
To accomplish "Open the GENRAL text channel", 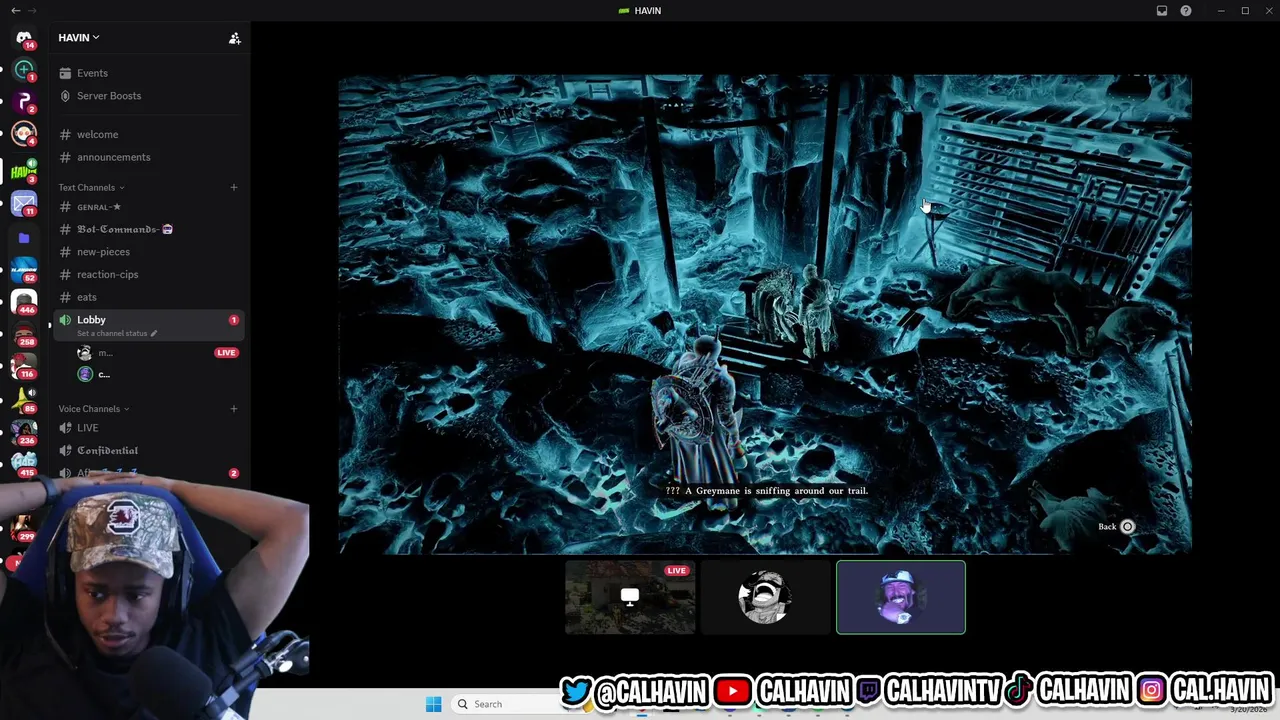I will pos(150,207).
